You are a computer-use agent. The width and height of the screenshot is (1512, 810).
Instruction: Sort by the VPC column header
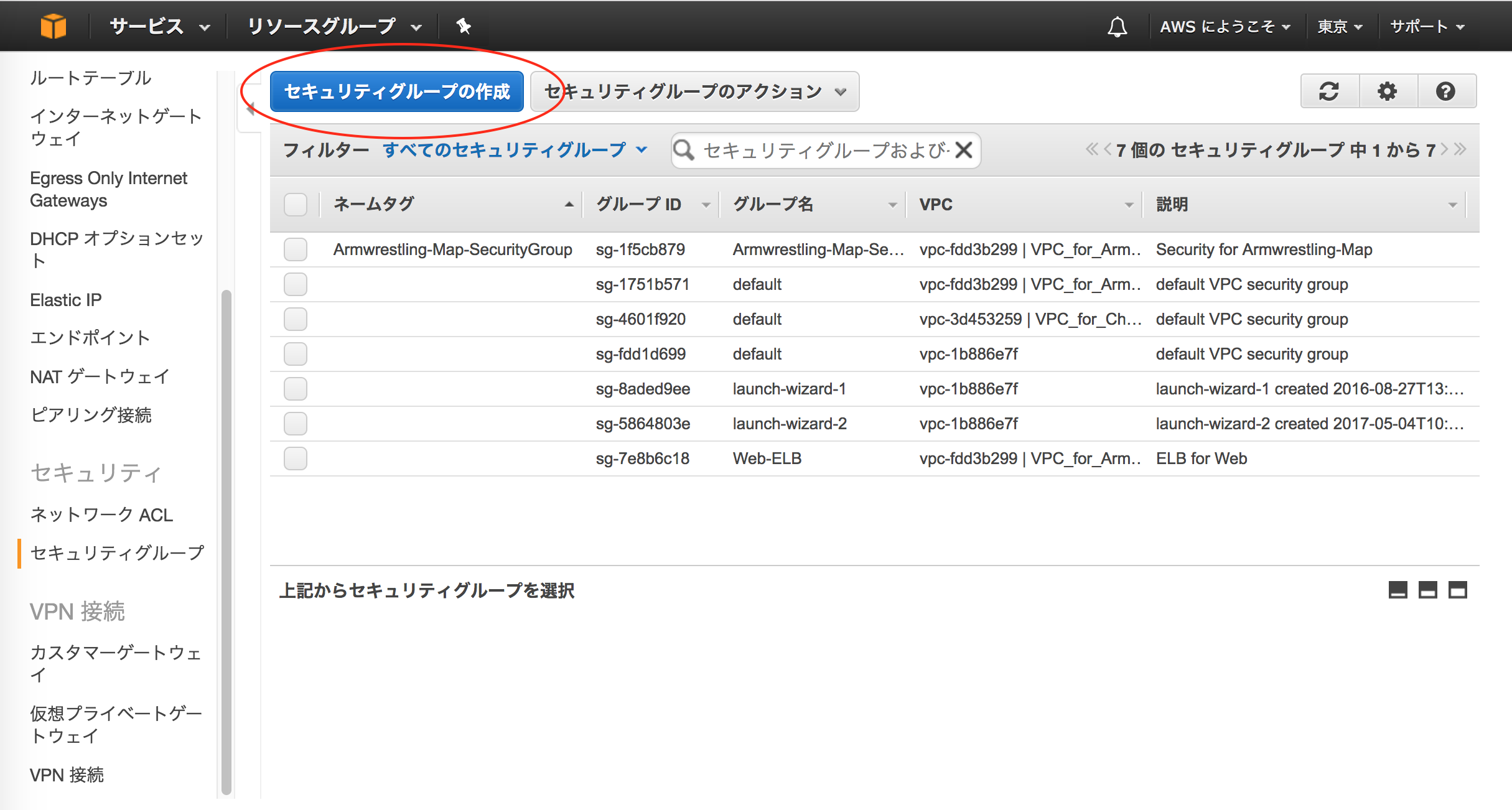click(1024, 204)
